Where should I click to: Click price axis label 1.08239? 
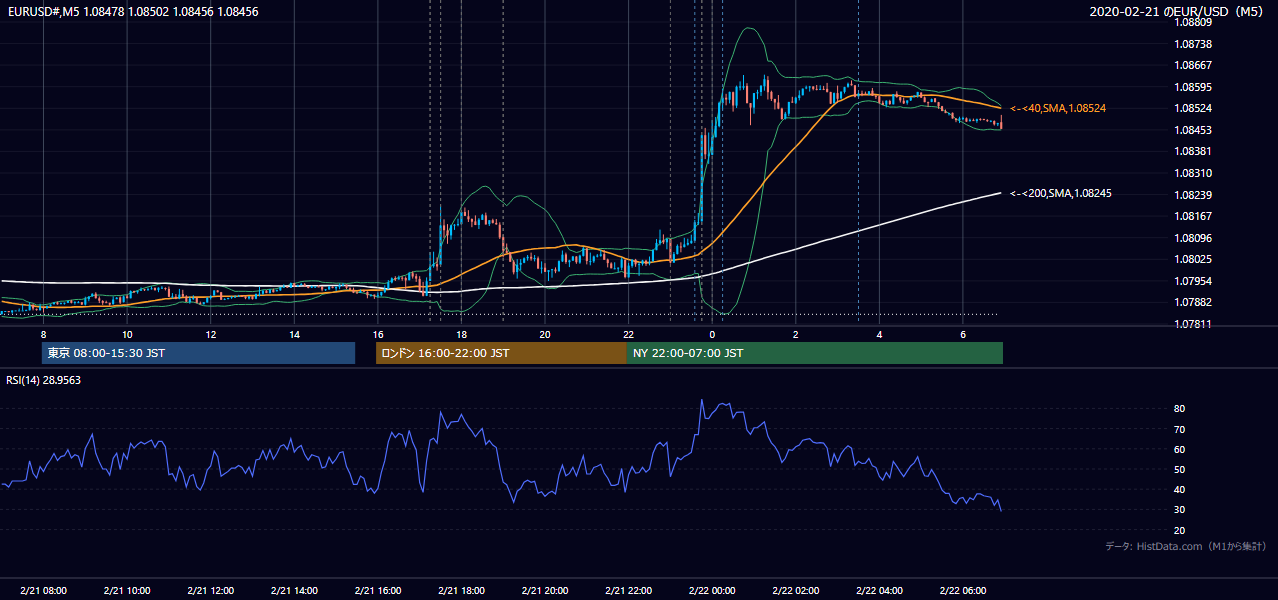(1194, 195)
